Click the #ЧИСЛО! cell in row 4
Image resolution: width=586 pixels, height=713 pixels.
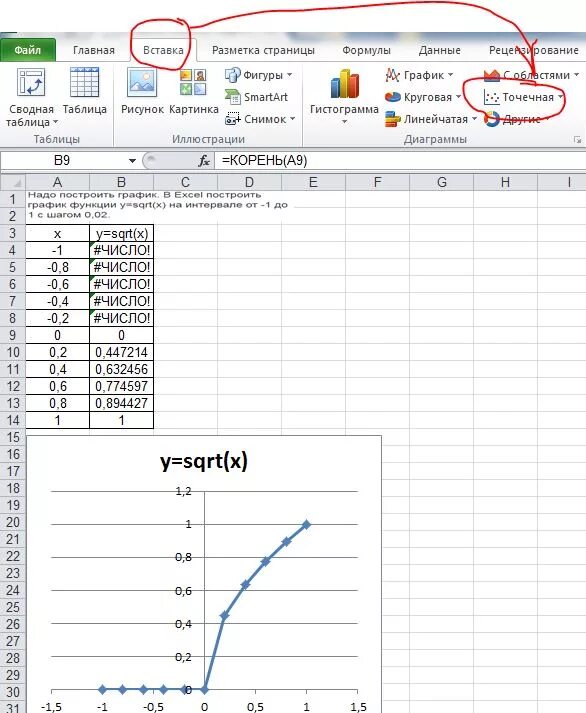coord(121,250)
